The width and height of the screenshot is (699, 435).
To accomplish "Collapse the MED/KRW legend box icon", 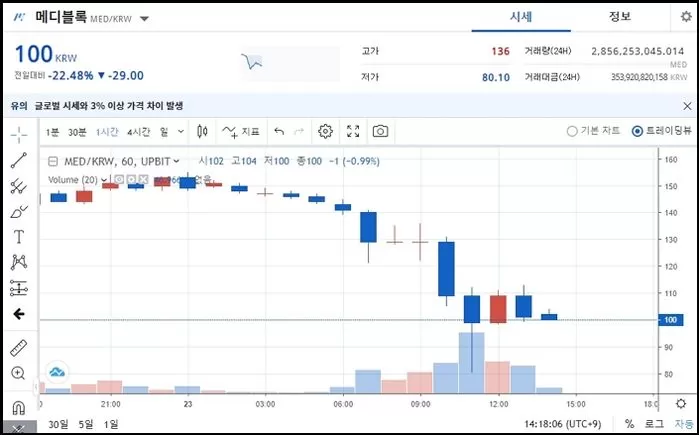I will tap(53, 161).
